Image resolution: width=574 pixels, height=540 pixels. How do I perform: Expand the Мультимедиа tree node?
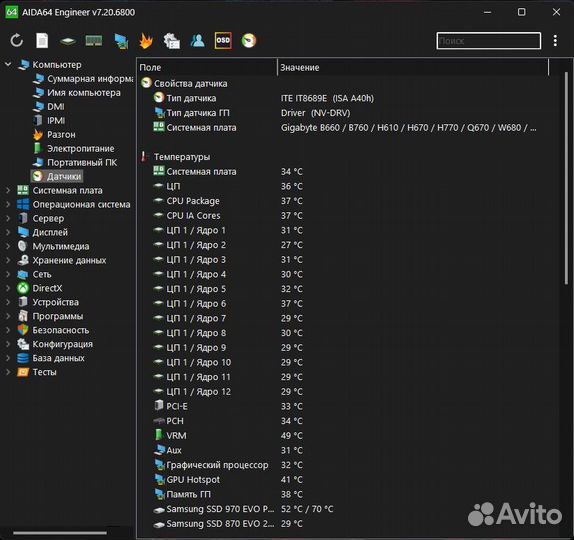coord(8,246)
